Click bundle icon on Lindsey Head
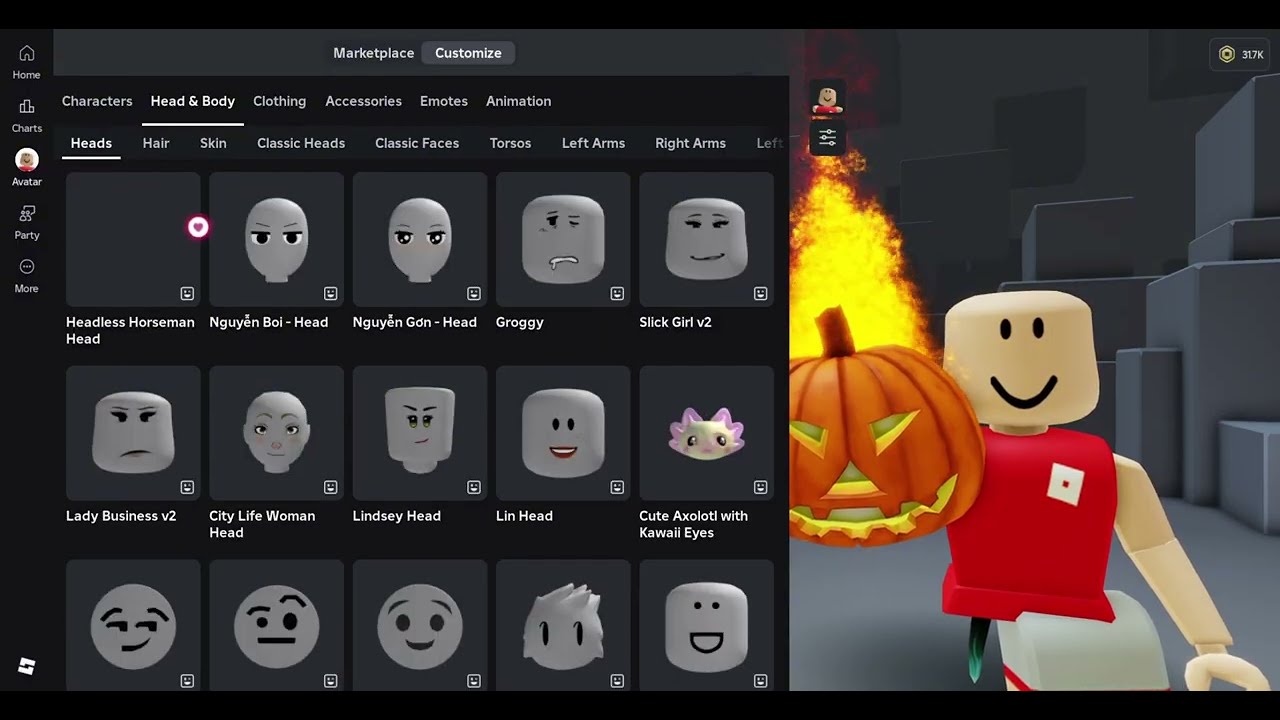1280x720 pixels. pos(474,487)
